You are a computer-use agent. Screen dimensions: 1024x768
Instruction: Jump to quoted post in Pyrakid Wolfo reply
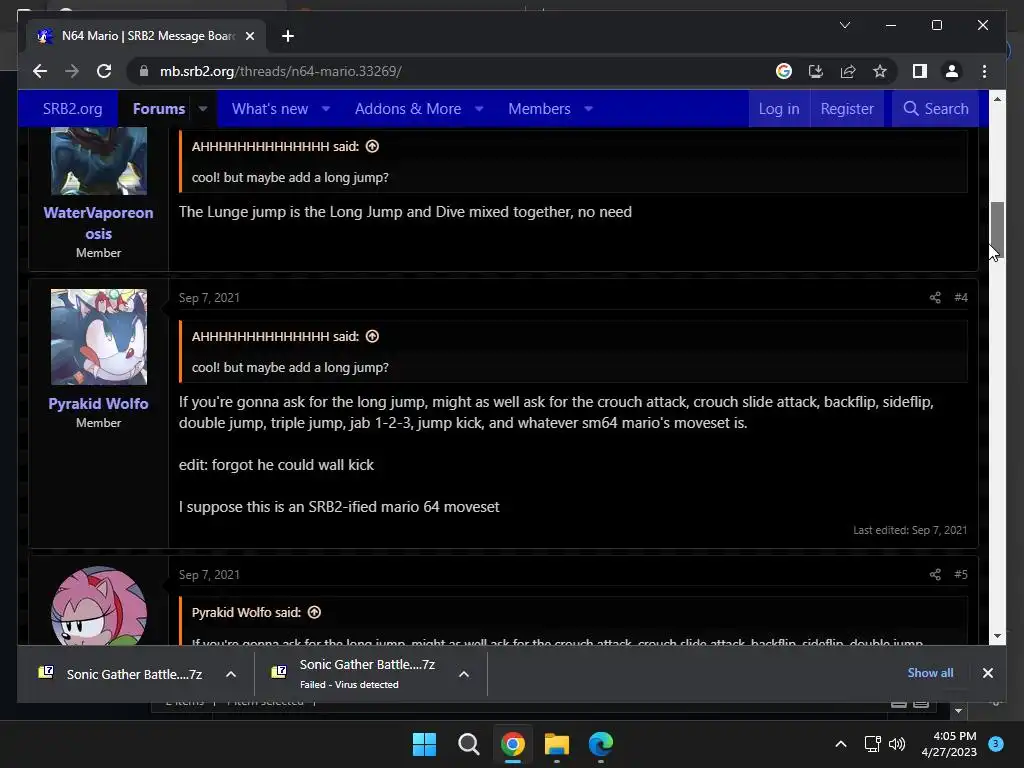point(372,336)
